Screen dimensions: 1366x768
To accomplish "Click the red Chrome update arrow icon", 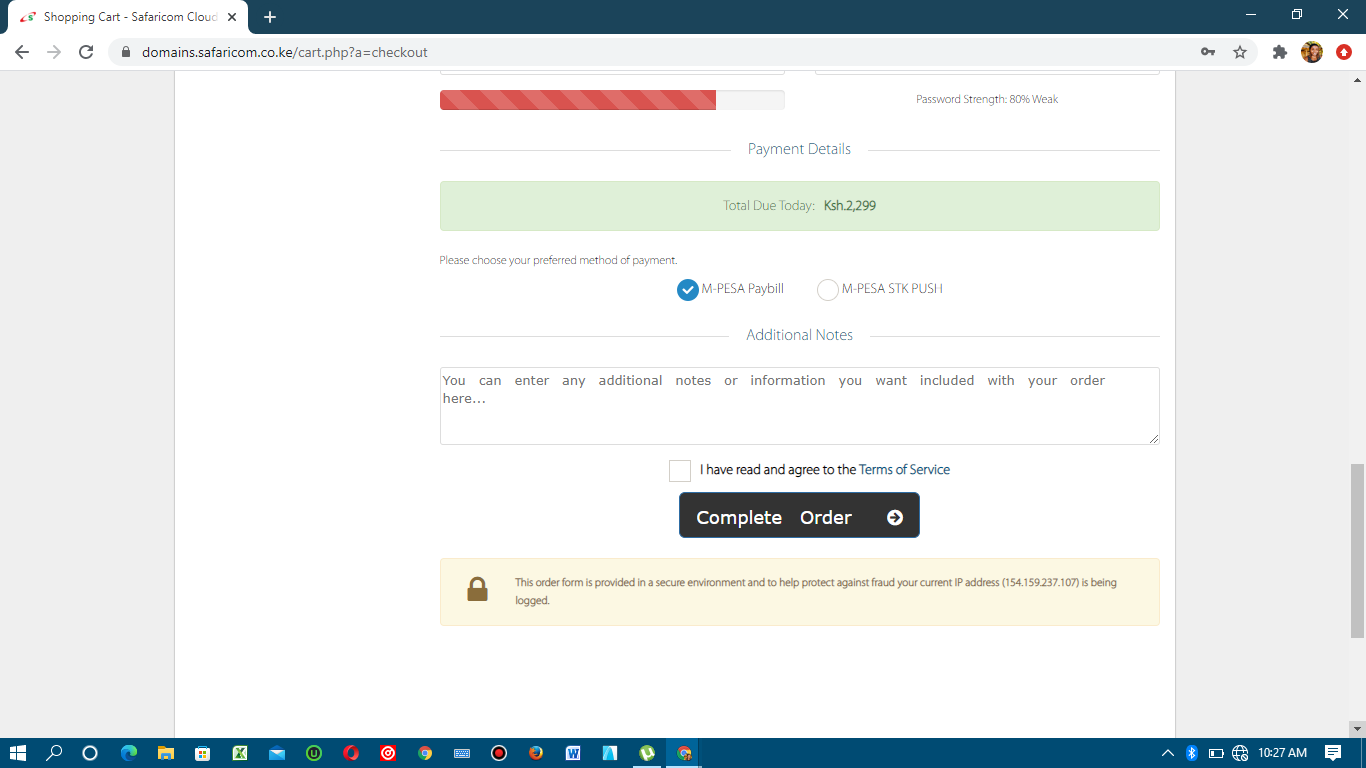I will (1344, 52).
